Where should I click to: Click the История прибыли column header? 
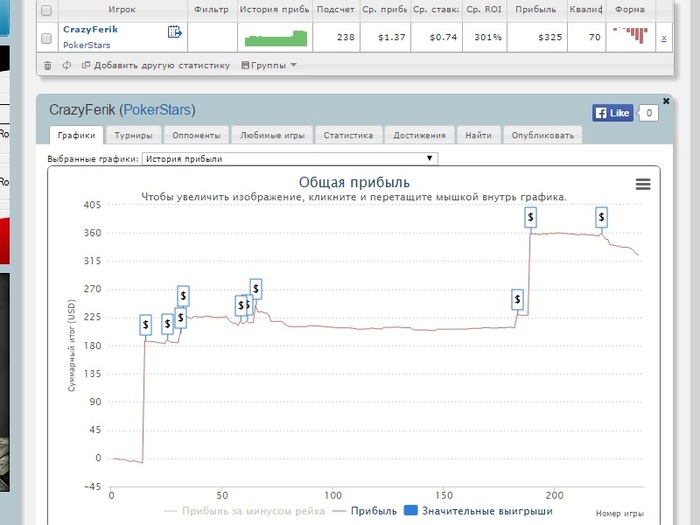pyautogui.click(x=274, y=9)
